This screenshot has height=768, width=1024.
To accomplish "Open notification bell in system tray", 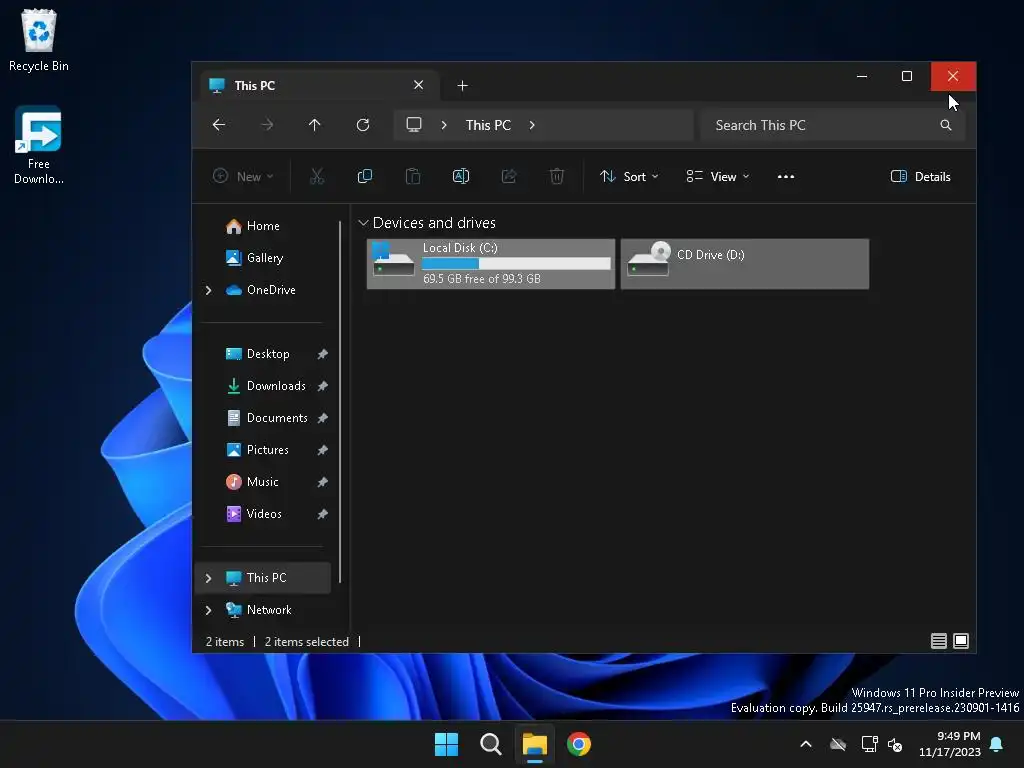I will click(997, 744).
